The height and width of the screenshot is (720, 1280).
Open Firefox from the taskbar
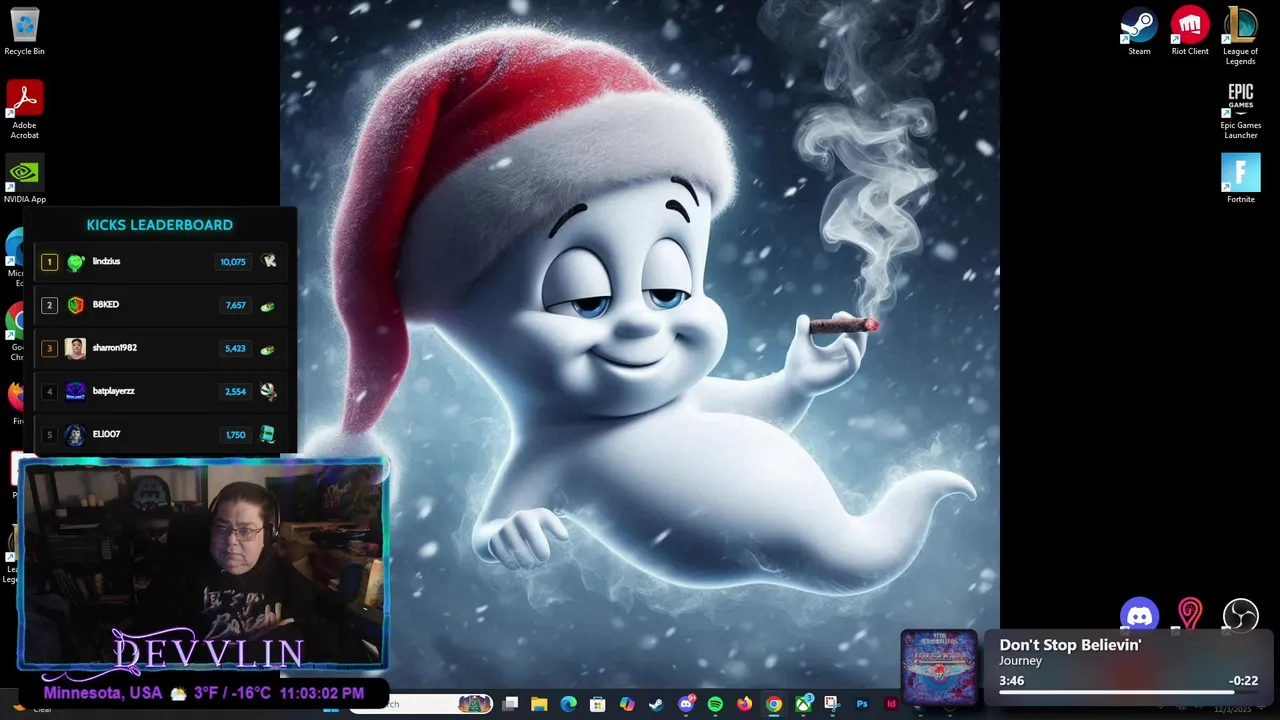click(744, 704)
